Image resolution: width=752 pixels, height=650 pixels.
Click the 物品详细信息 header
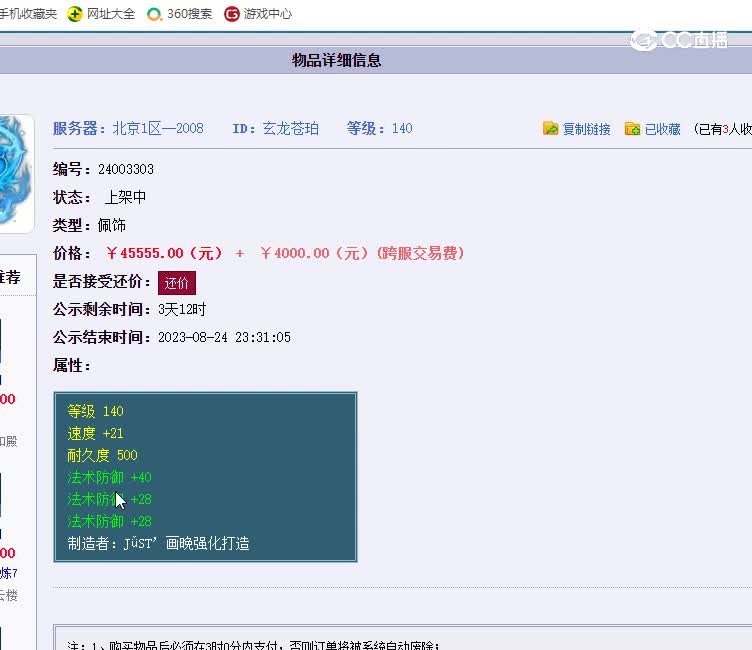[x=337, y=60]
